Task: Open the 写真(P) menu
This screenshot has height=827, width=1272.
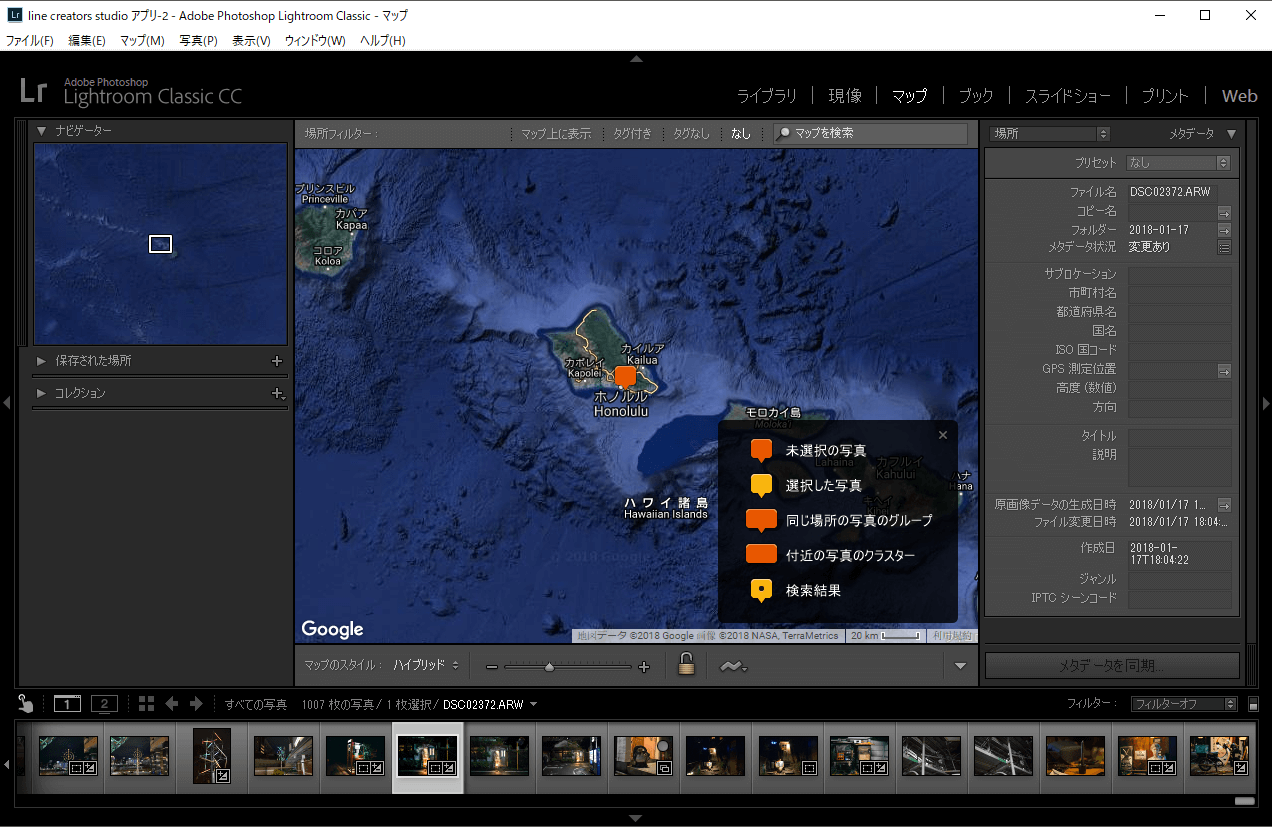Action: [198, 41]
